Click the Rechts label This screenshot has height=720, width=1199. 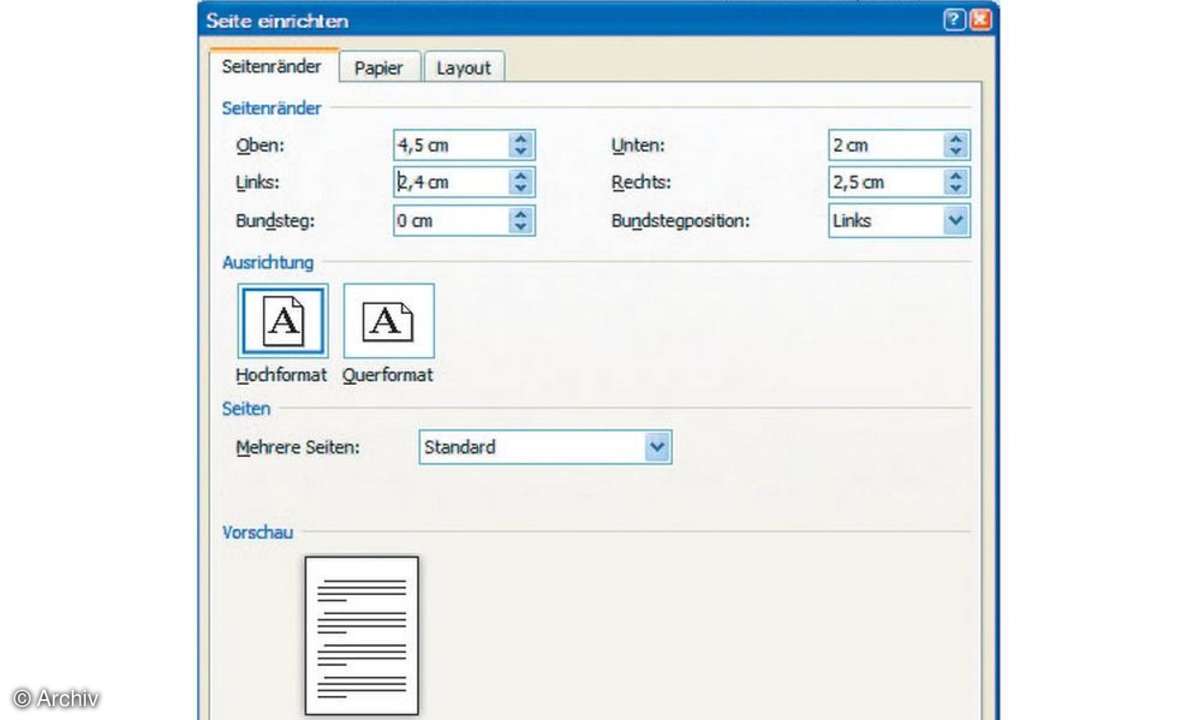(x=641, y=183)
